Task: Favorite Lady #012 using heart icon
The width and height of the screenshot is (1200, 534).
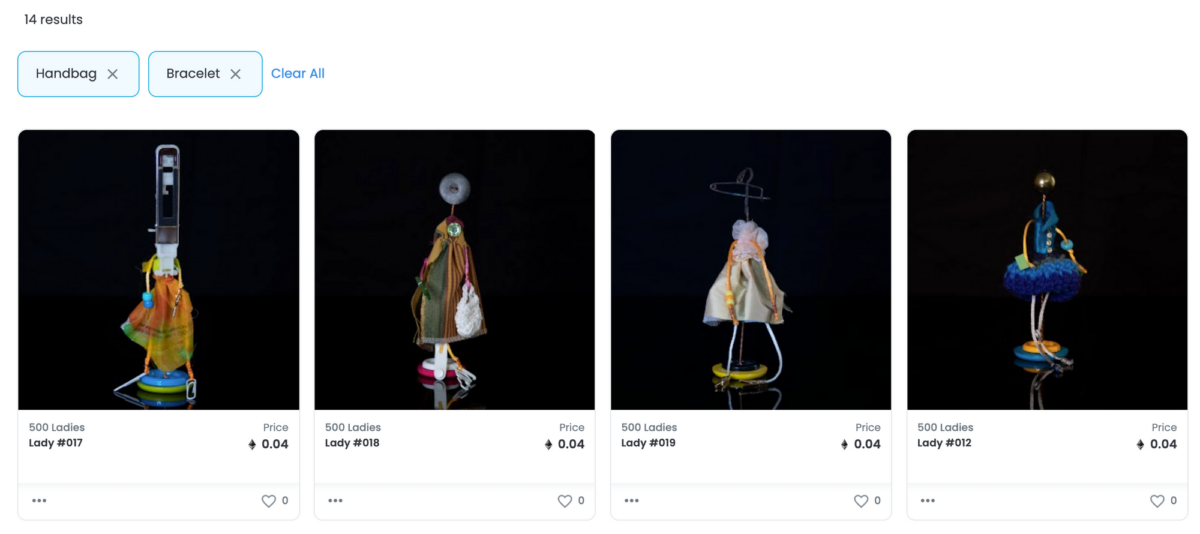Action: (1157, 501)
